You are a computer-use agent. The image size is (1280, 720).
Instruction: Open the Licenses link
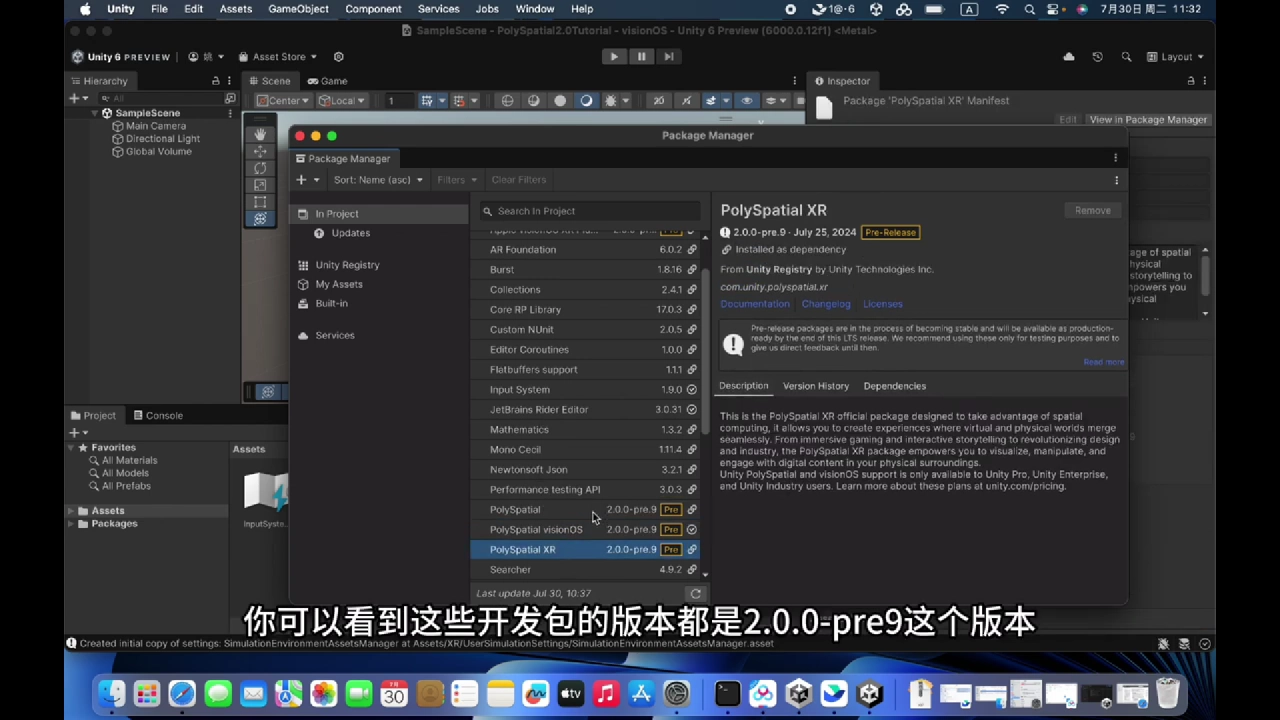click(x=882, y=304)
